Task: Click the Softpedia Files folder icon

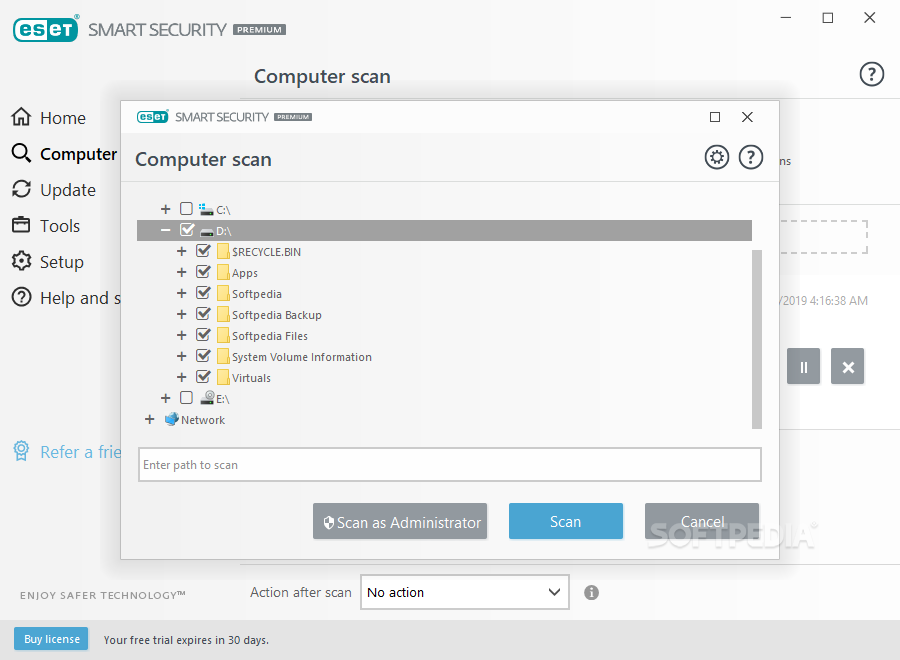Action: coord(223,335)
